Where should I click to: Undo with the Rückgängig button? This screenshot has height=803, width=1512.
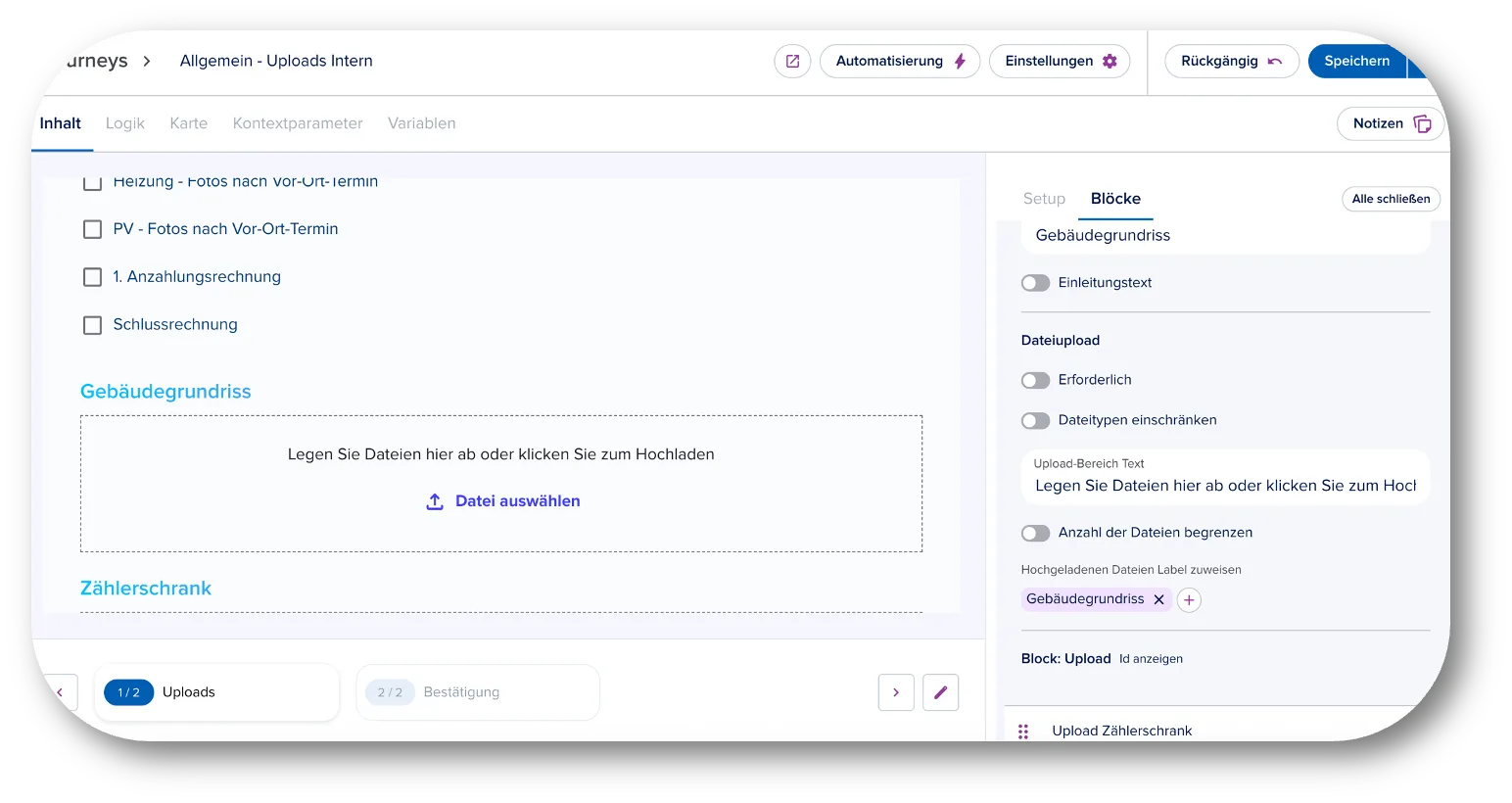(x=1231, y=61)
